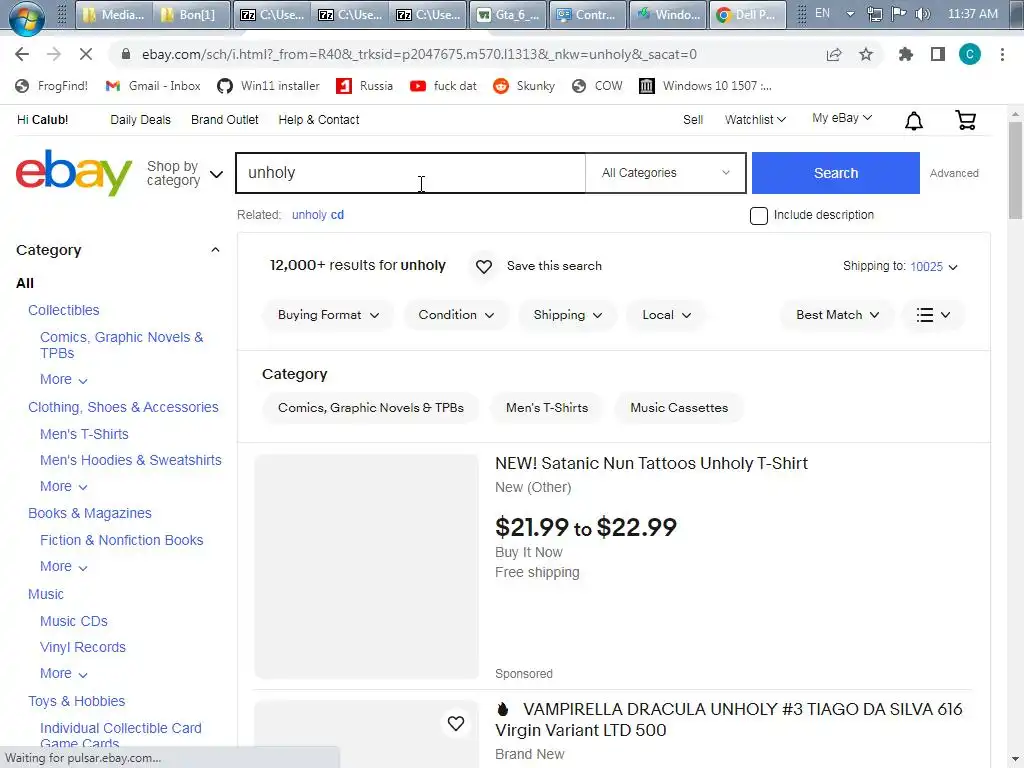Screen dimensions: 1024x768
Task: Open the All Categories dropdown
Action: click(665, 173)
